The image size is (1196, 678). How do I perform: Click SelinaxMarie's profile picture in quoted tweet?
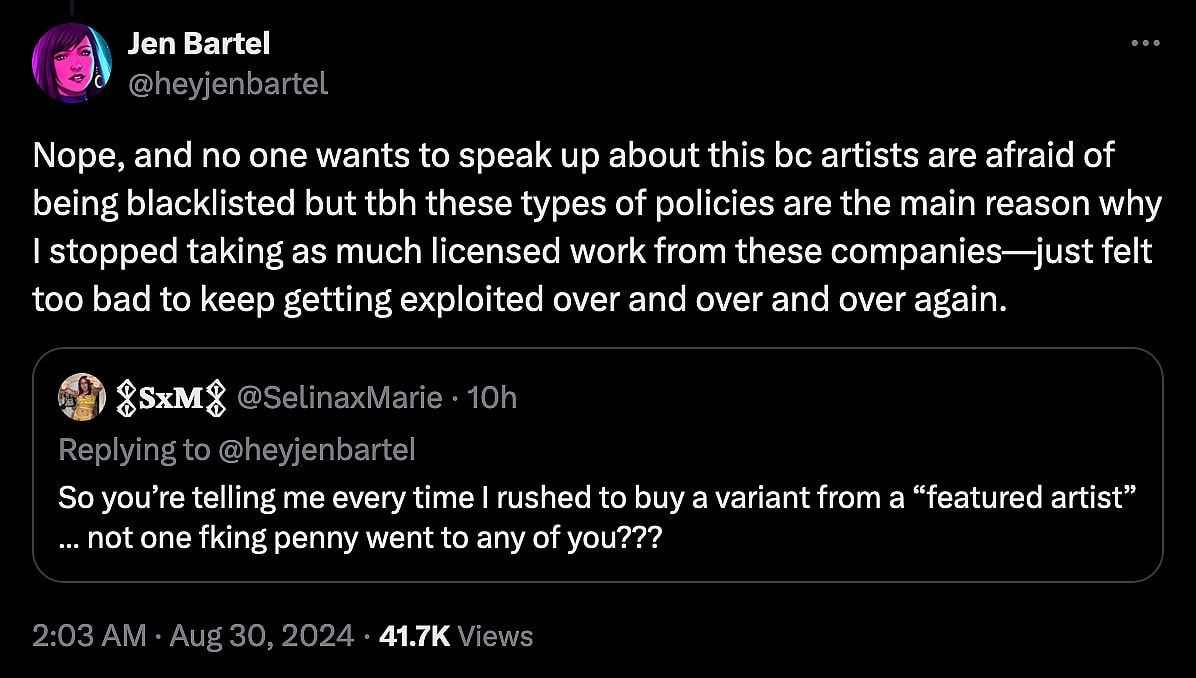pos(81,396)
